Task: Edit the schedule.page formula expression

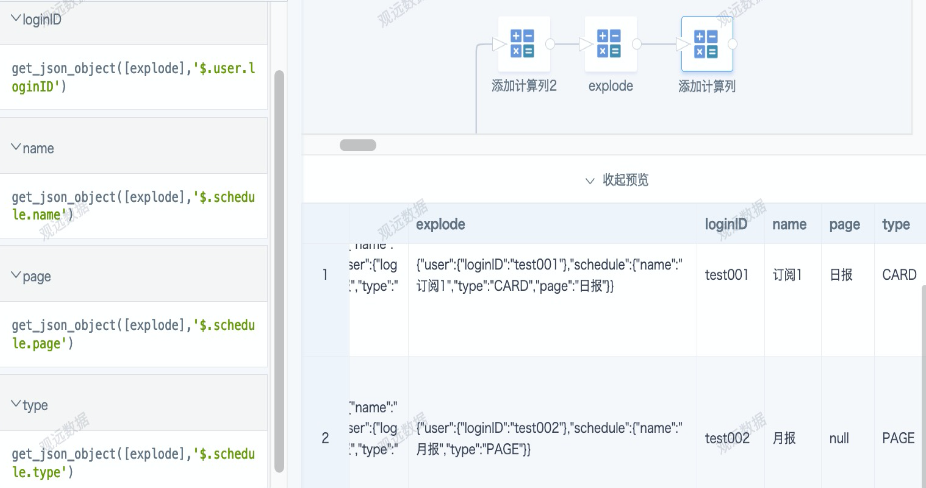Action: [x=133, y=334]
